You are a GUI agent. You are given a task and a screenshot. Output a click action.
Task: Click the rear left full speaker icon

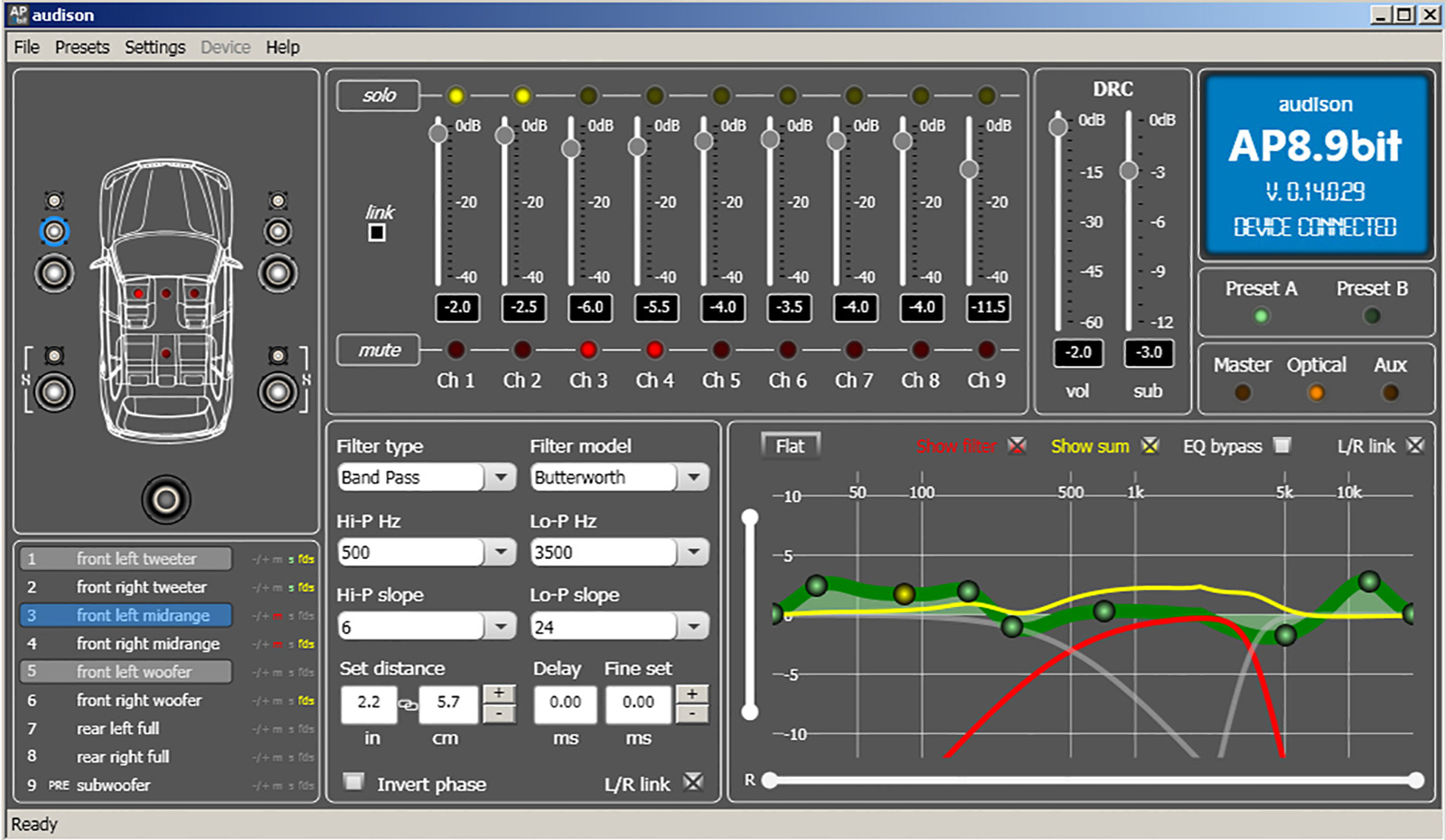click(54, 391)
